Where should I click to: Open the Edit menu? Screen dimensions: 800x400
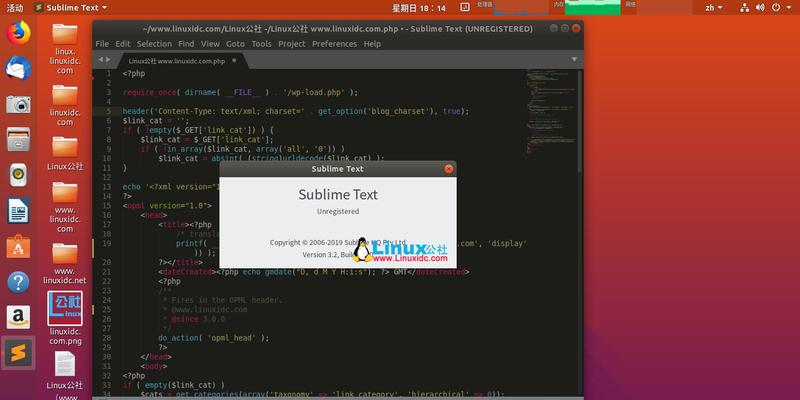(x=123, y=44)
